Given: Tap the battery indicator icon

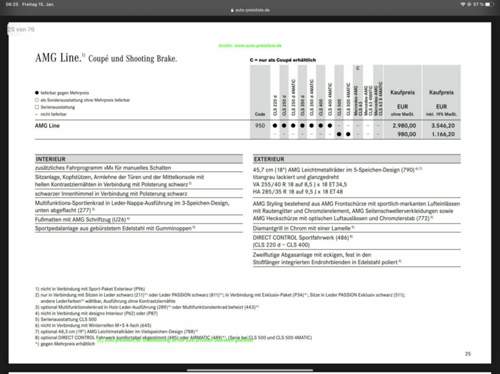Looking at the screenshot, I should point(488,4).
